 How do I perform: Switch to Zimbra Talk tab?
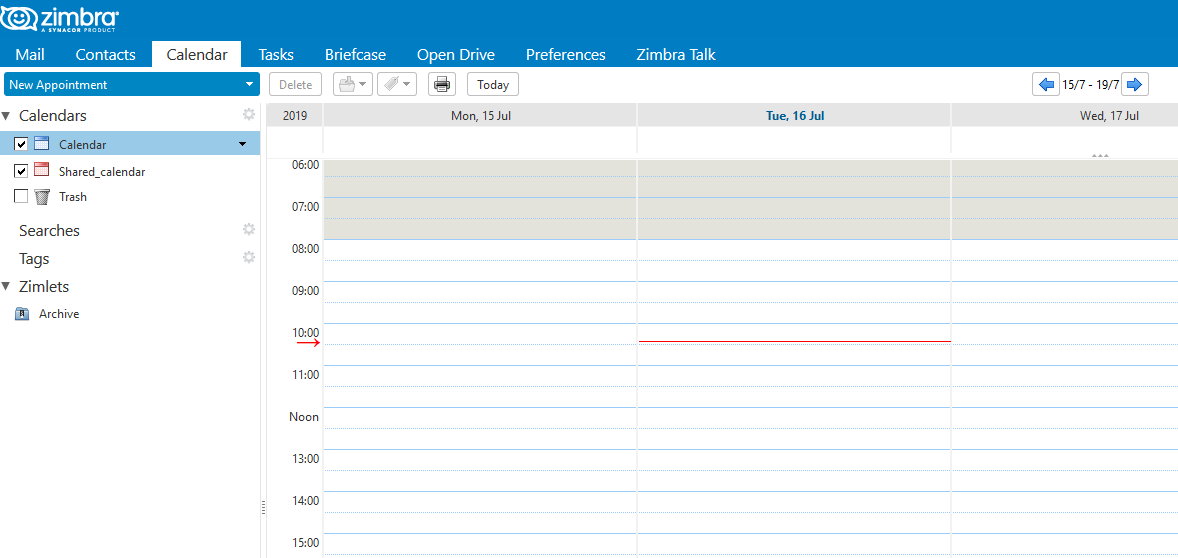(675, 55)
